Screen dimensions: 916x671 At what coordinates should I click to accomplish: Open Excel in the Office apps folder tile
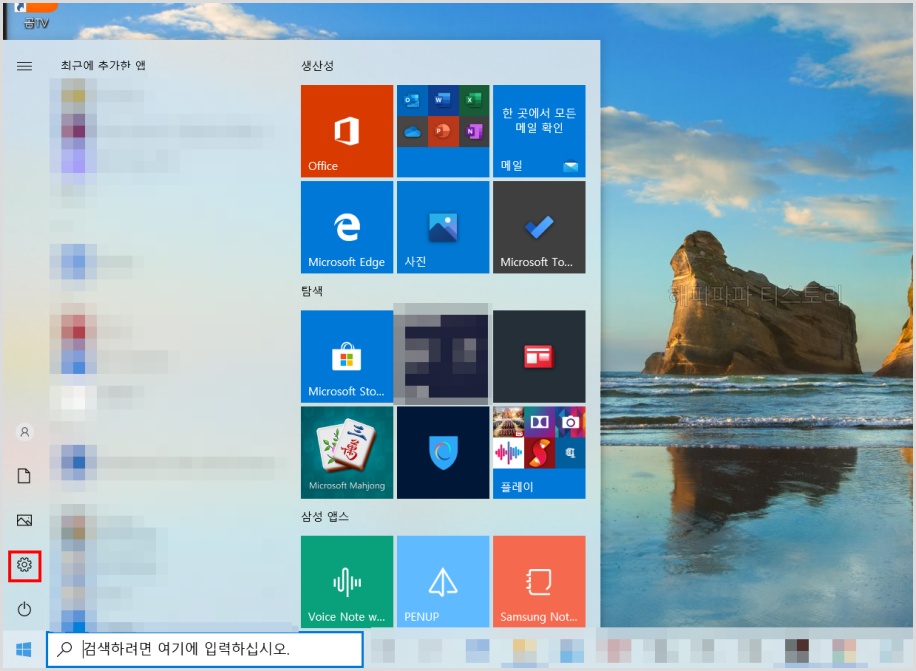474,100
